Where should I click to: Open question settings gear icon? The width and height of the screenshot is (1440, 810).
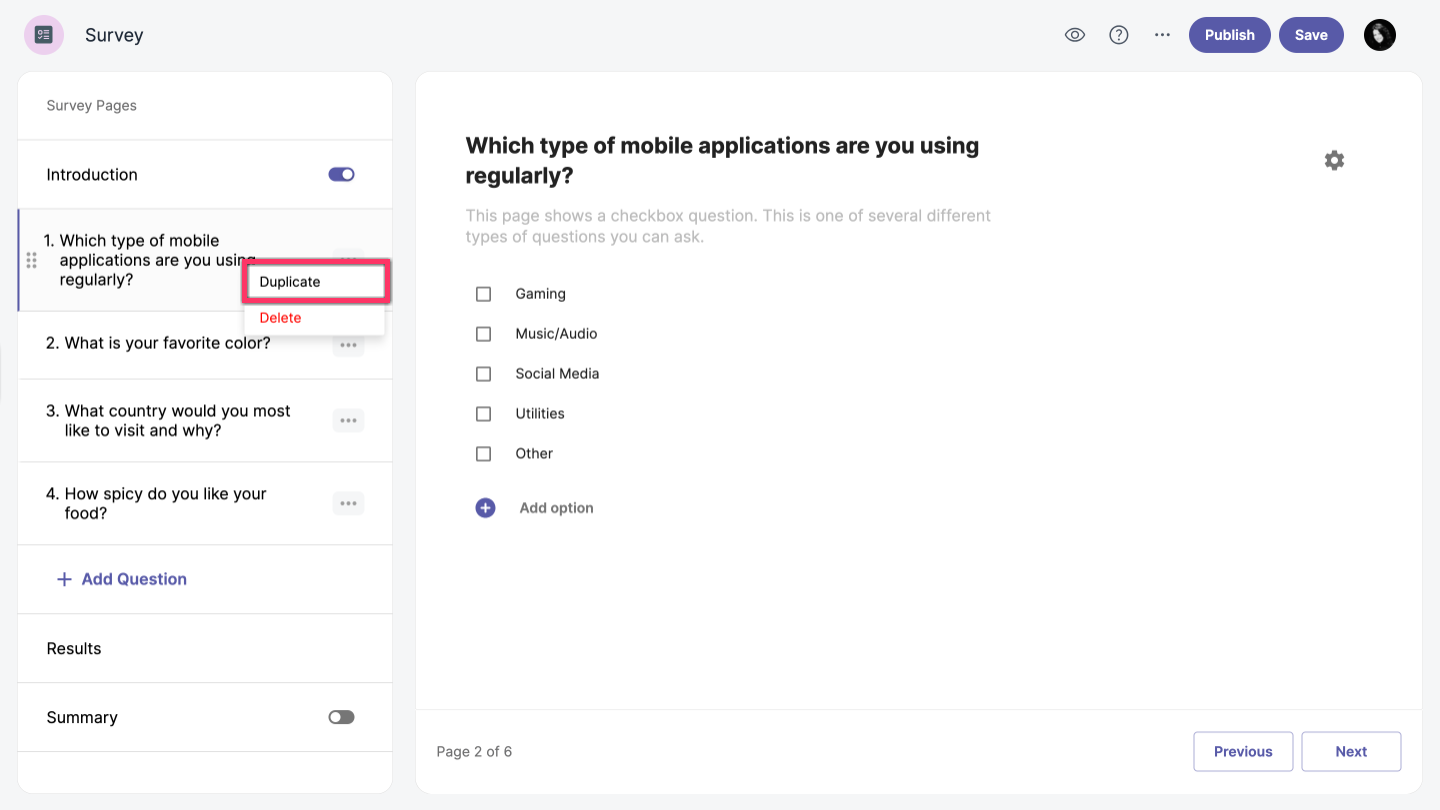pos(1334,160)
